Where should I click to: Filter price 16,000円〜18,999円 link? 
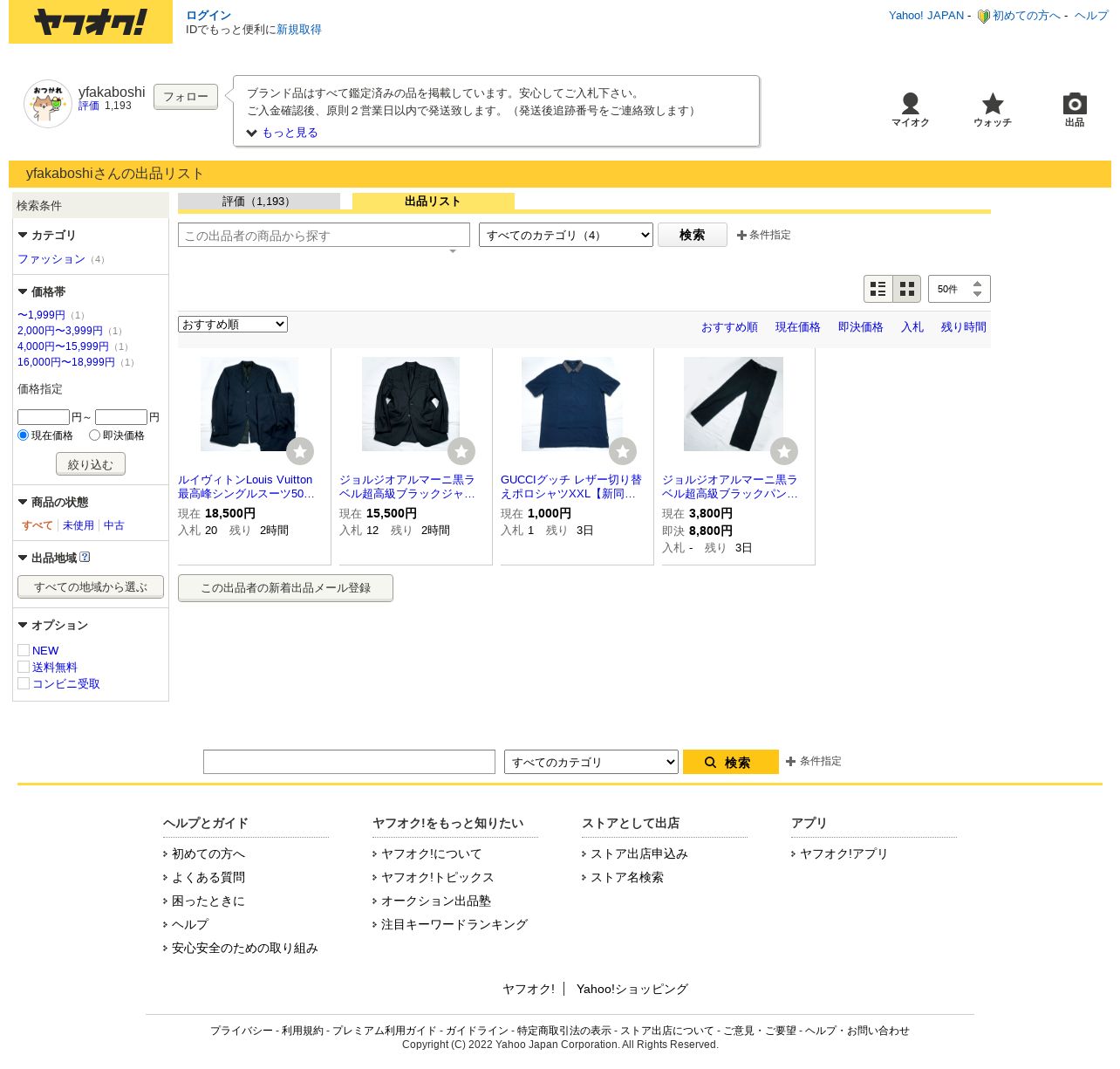point(66,362)
